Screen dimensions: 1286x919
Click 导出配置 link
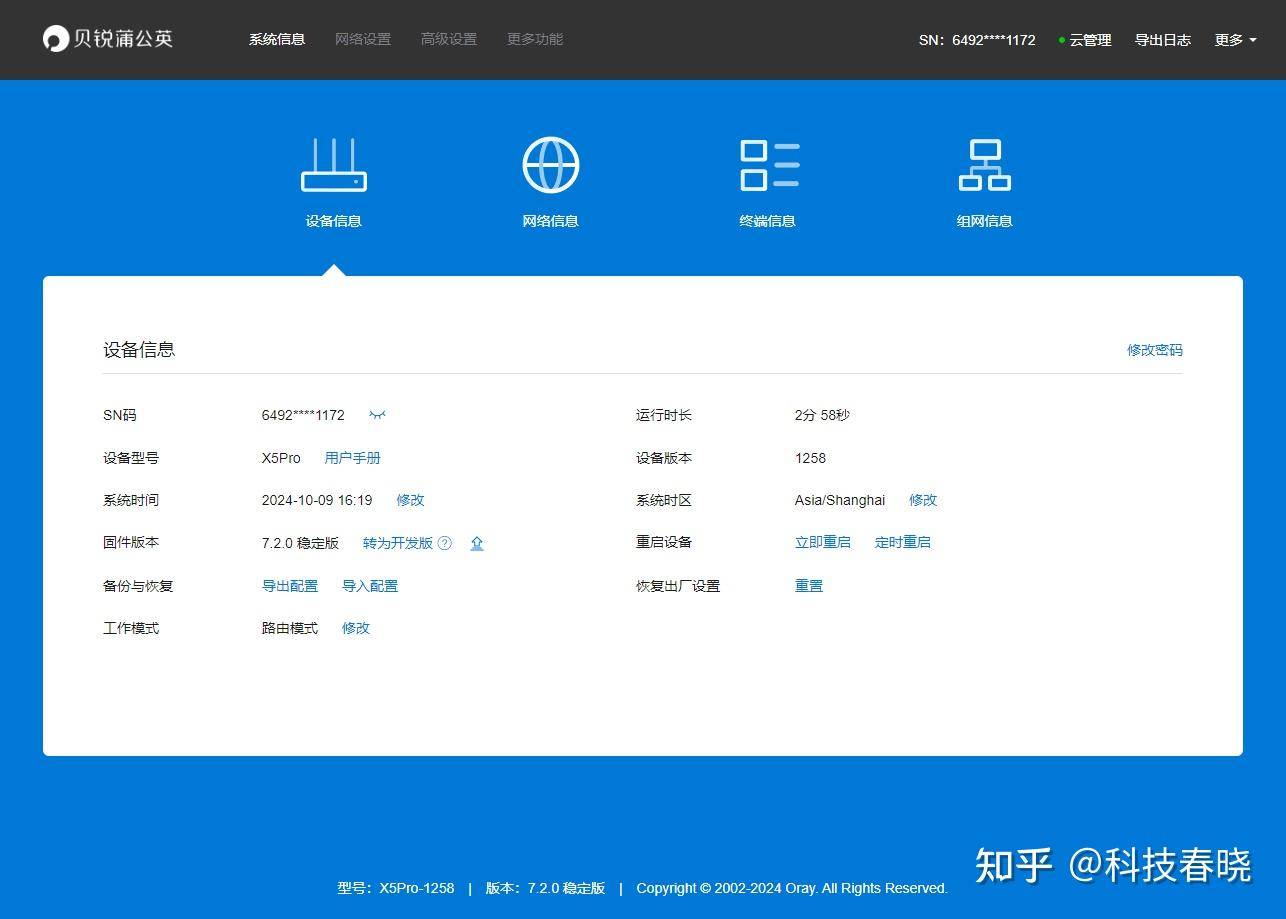coord(290,586)
